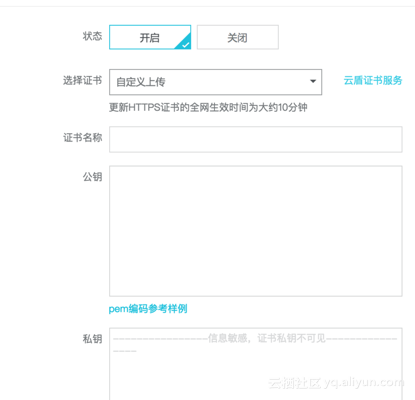Set the status to 开启
415x400 pixels.
(x=150, y=37)
